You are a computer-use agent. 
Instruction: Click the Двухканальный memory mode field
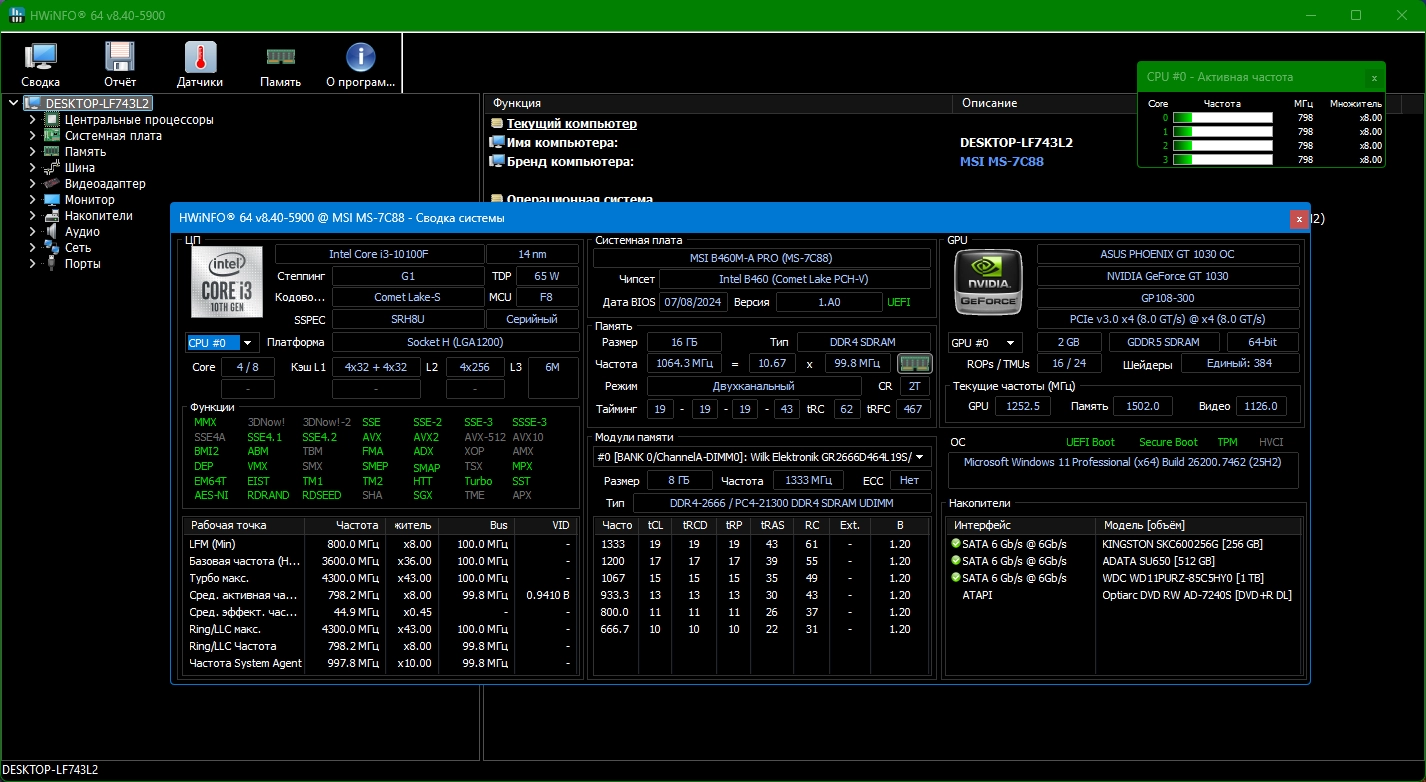(754, 386)
